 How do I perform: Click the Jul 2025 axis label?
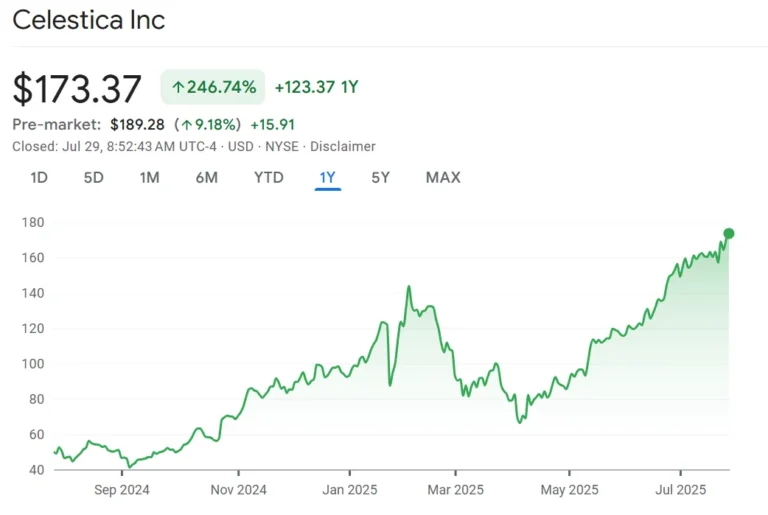point(681,490)
